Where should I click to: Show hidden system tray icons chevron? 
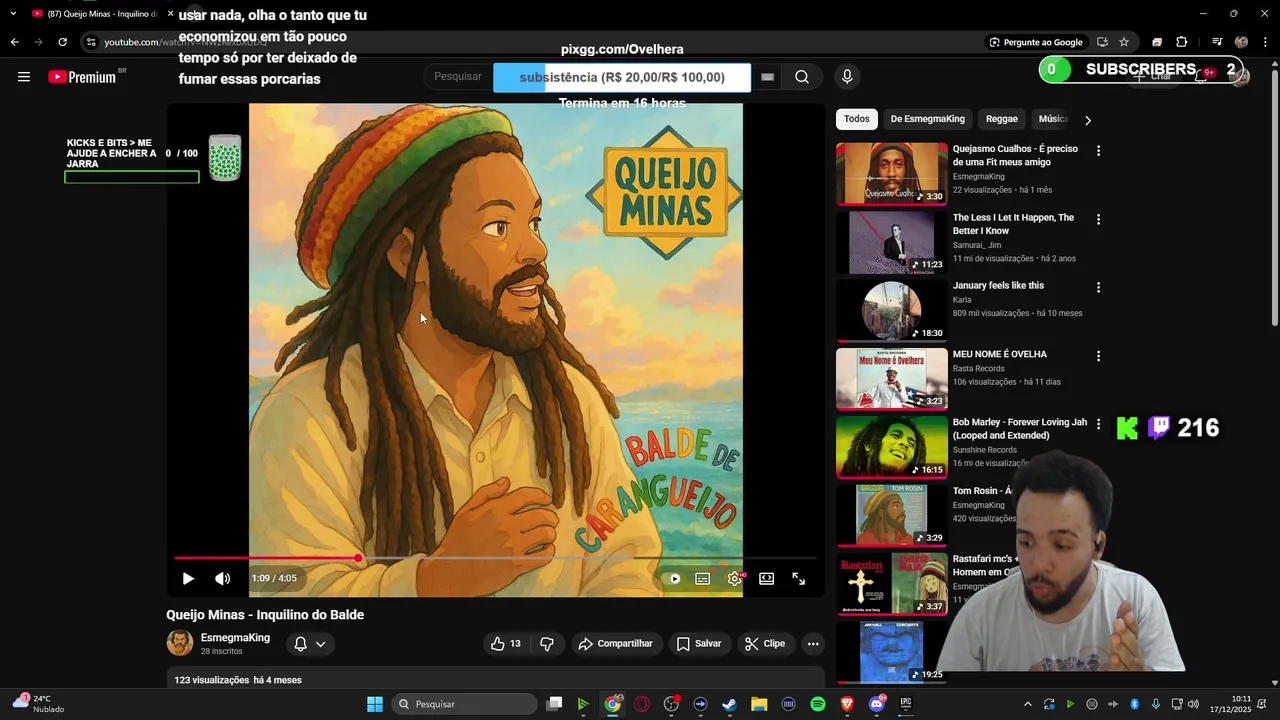(x=1027, y=704)
